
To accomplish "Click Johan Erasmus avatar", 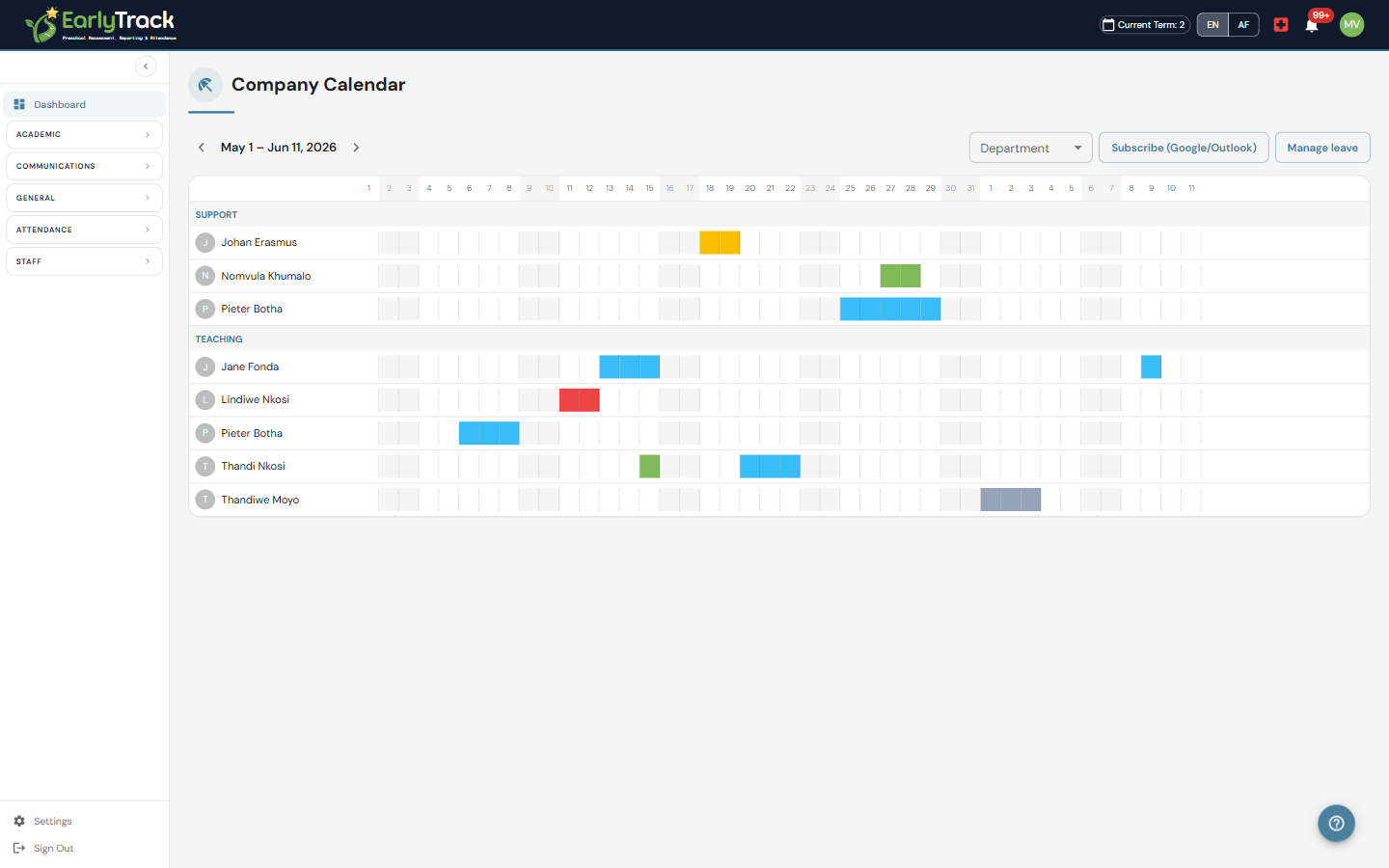I will pos(205,243).
